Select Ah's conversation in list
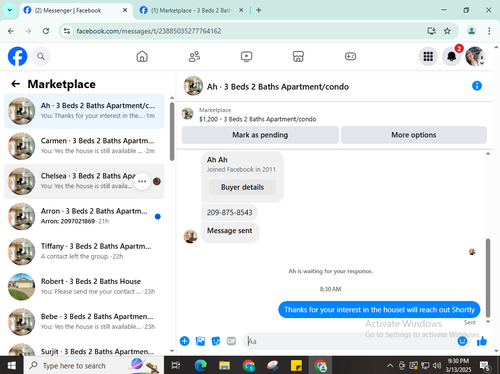The width and height of the screenshot is (500, 374). coord(84,111)
